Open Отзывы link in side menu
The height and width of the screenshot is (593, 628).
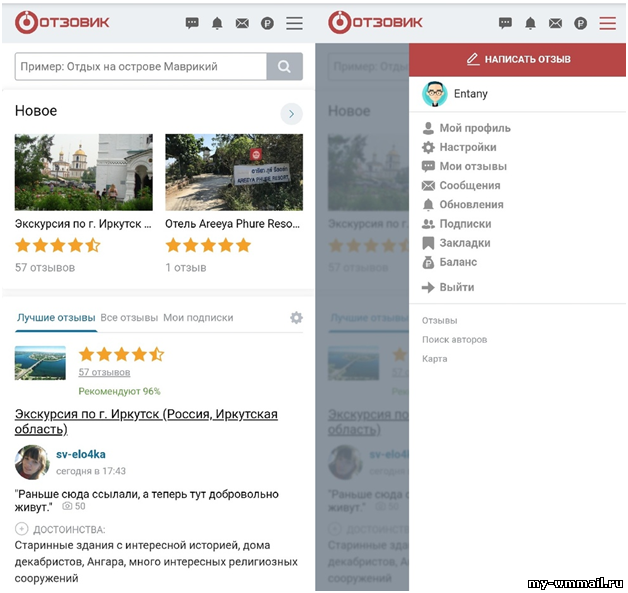[x=439, y=321]
